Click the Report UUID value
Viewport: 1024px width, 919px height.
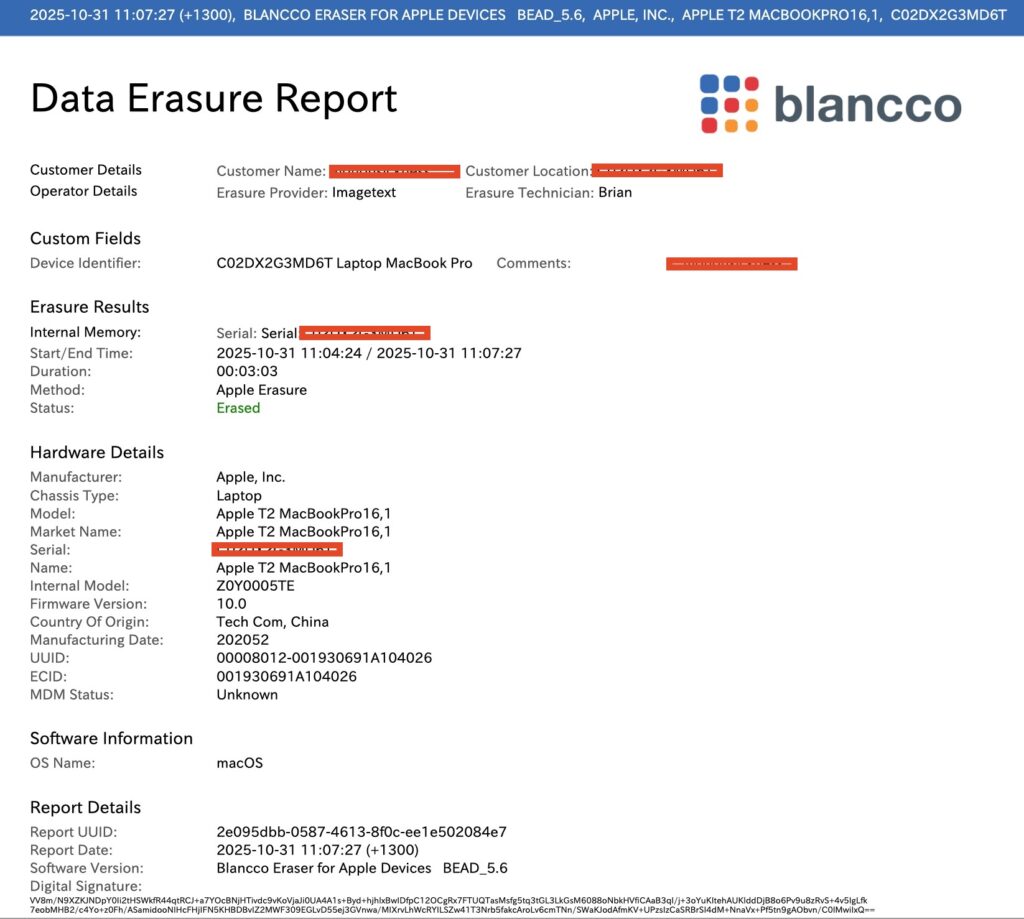pyautogui.click(x=361, y=832)
